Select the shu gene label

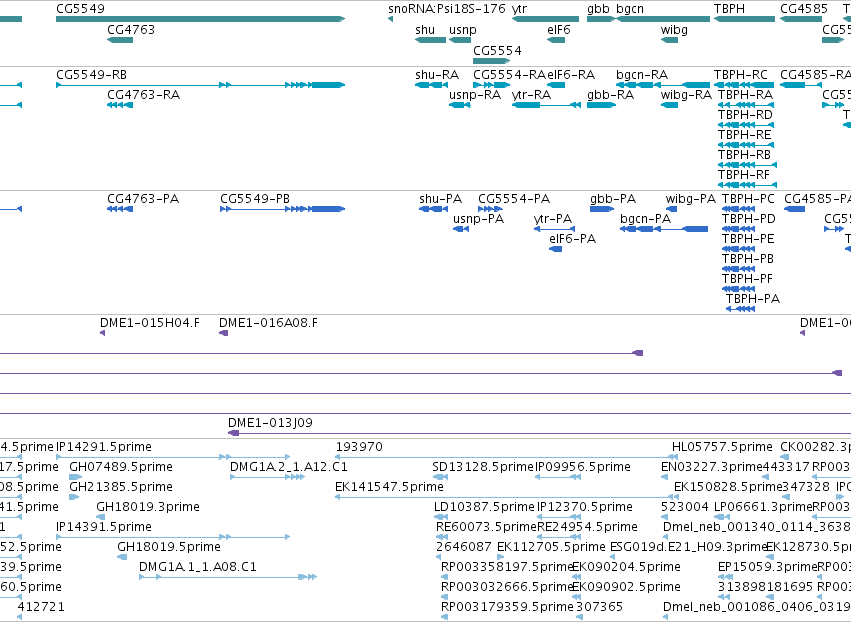(425, 29)
